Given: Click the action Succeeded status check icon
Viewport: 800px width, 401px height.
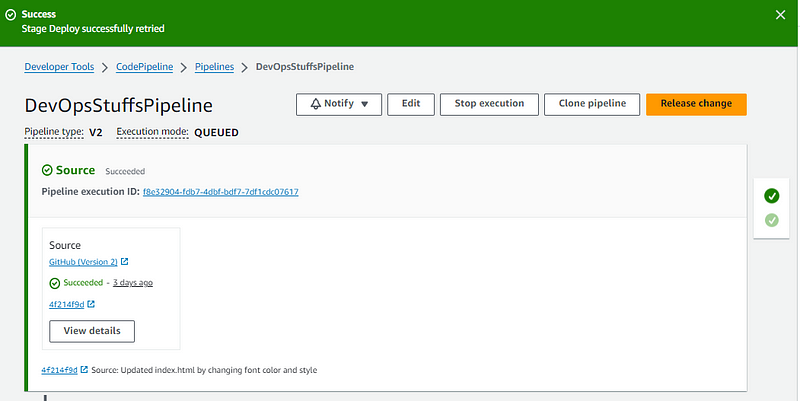Looking at the screenshot, I should 55,283.
